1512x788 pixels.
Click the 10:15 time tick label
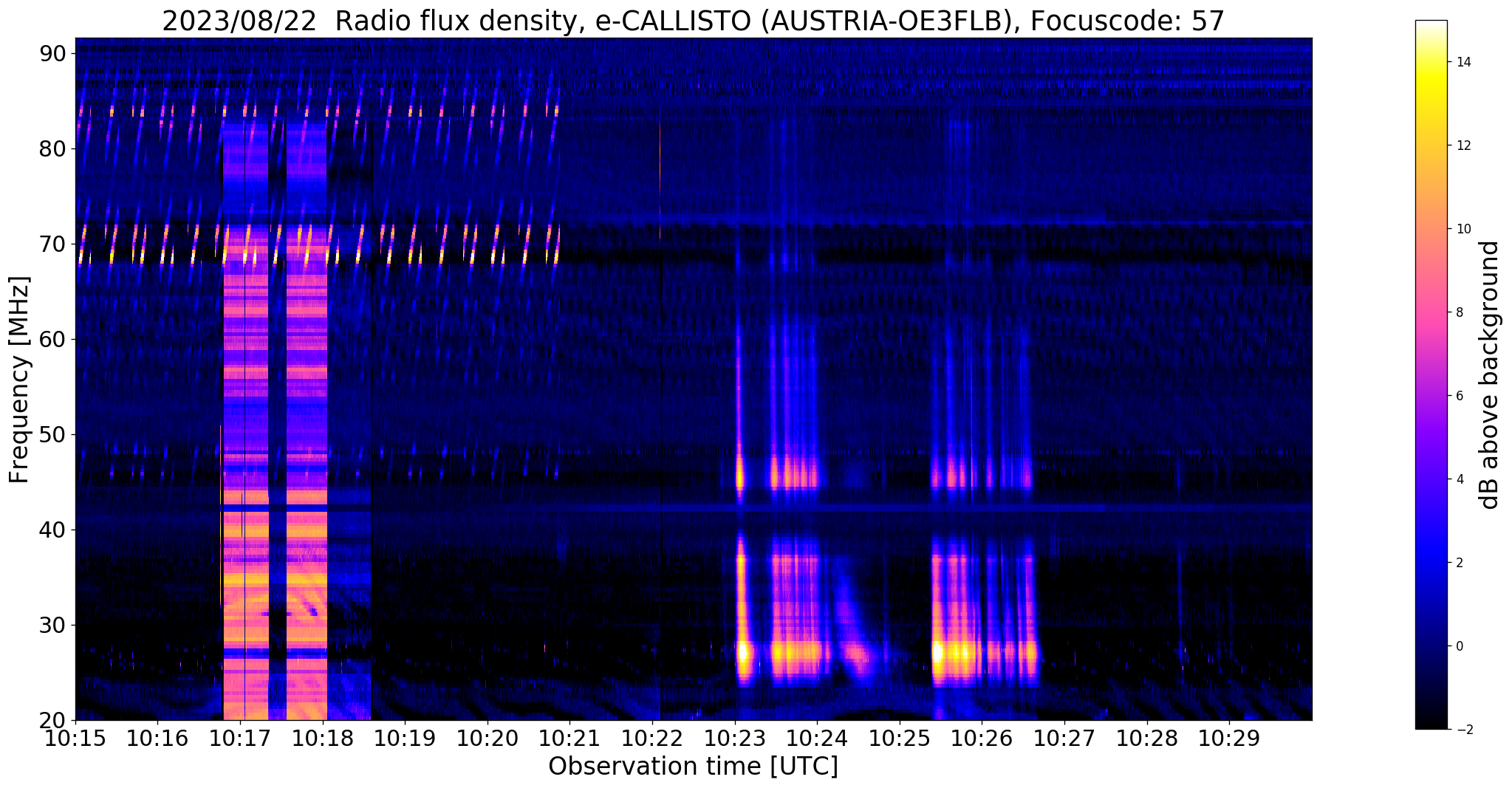point(75,739)
